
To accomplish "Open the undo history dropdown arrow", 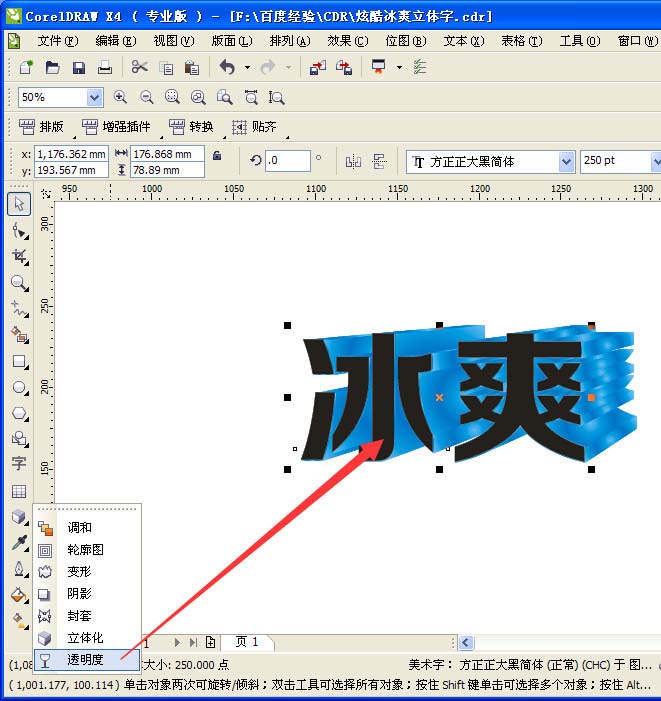I will (x=247, y=68).
